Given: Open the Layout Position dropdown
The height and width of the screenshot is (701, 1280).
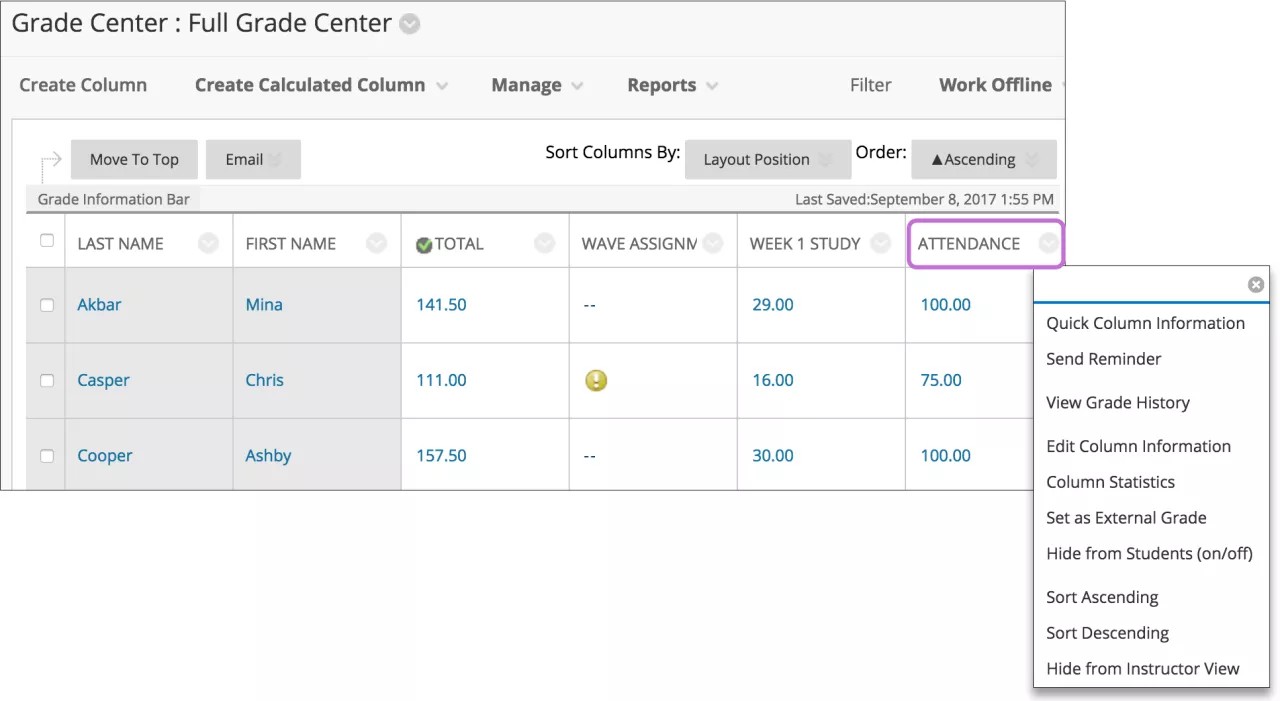Looking at the screenshot, I should coord(767,159).
